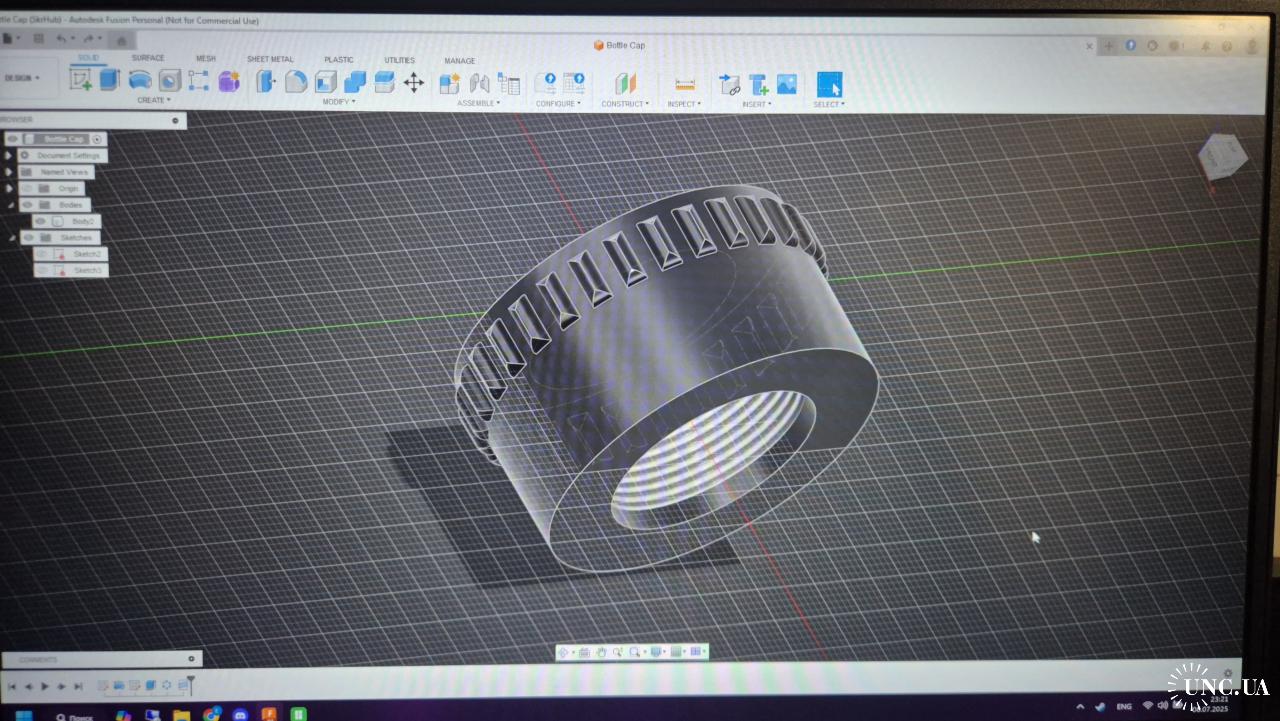Click the Insert Canvas image icon

tap(787, 84)
